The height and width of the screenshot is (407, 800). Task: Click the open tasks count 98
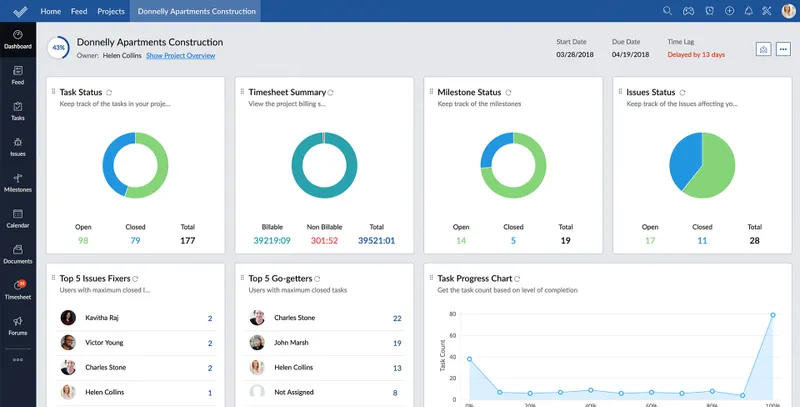click(x=83, y=240)
